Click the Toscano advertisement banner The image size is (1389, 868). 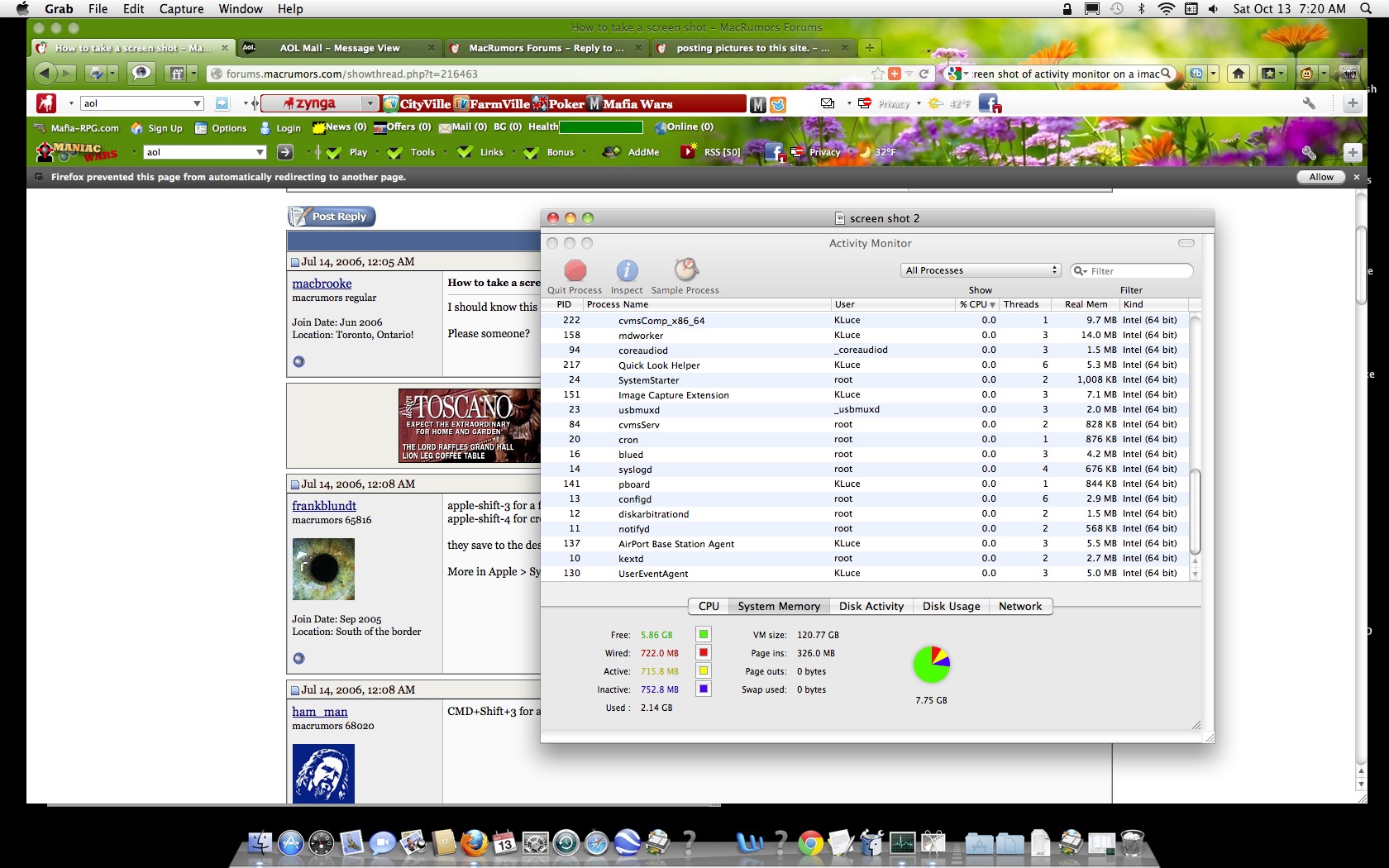[469, 425]
